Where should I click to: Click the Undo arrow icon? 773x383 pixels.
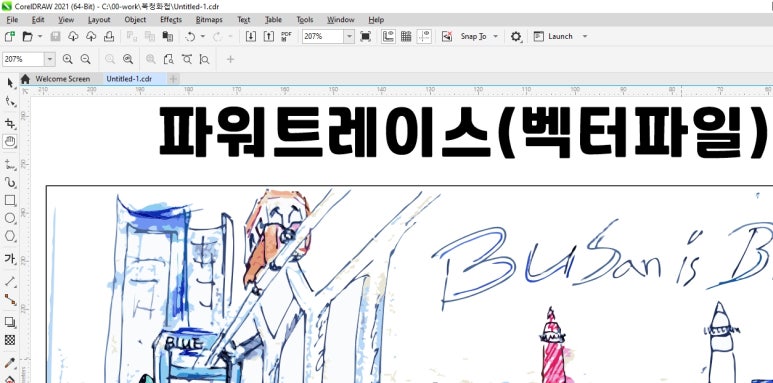190,36
